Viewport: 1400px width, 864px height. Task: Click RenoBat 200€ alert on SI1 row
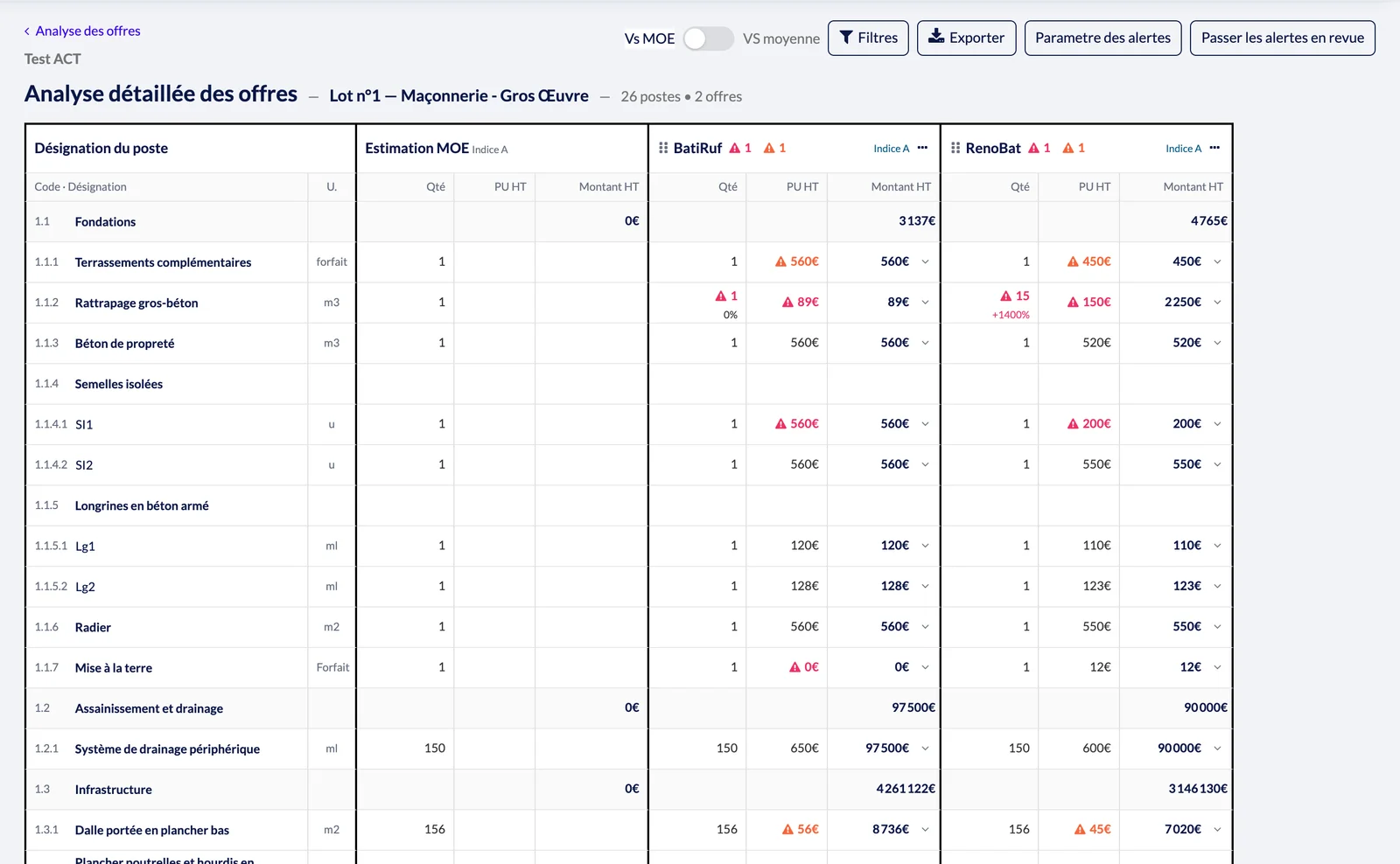pos(1088,423)
